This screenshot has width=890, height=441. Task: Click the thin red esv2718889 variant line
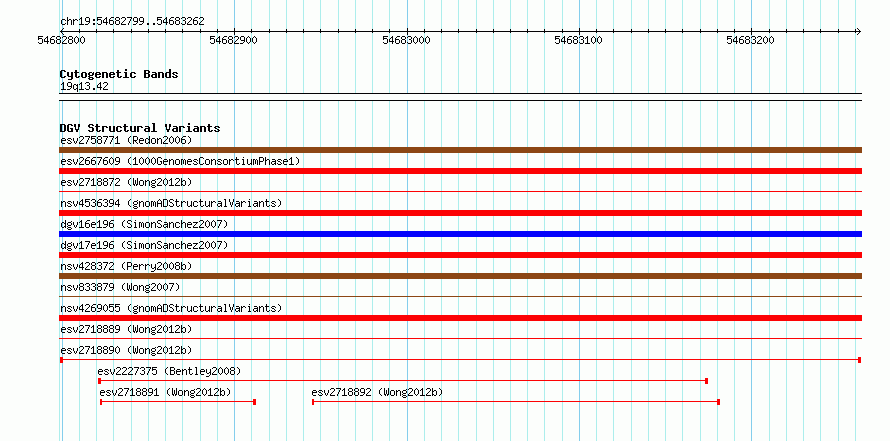(460, 338)
